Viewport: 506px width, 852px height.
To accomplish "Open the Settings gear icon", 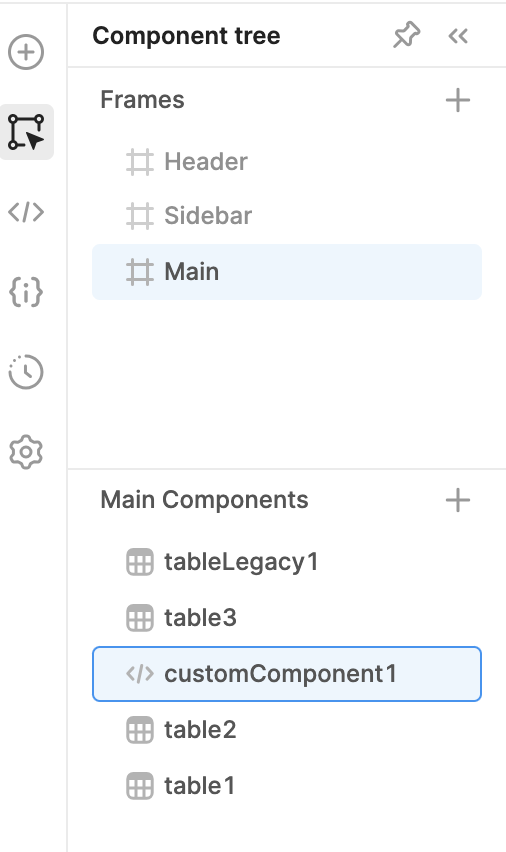I will click(x=26, y=452).
